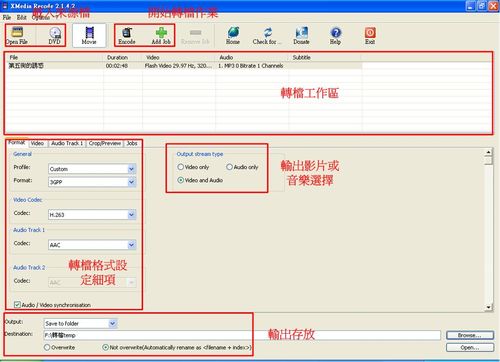Screen dimensions: 500x362
Task: Switch to the Jobs tab
Action: (132, 143)
